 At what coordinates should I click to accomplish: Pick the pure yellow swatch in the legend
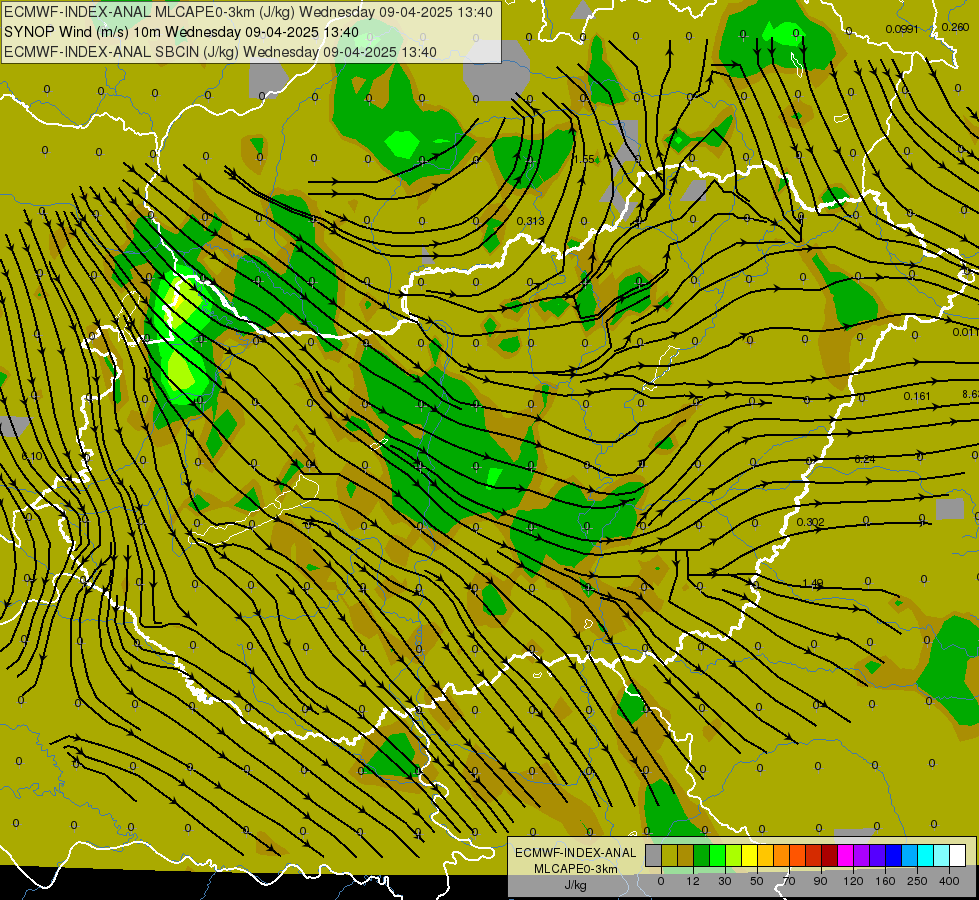(750, 855)
